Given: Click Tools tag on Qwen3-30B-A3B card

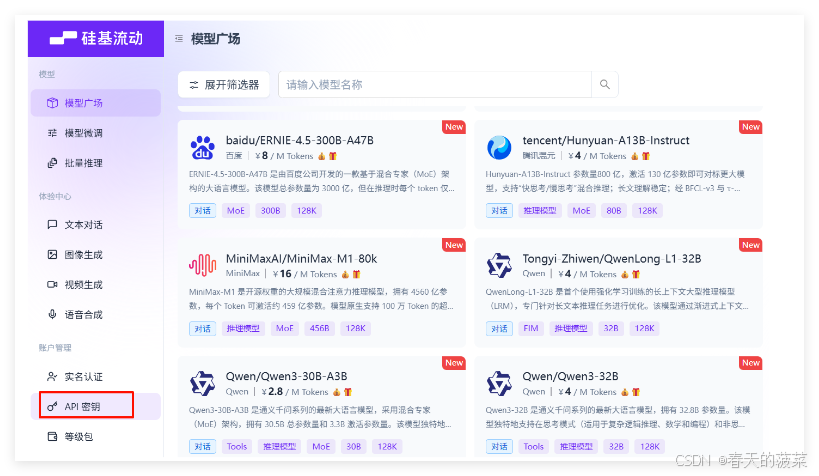Looking at the screenshot, I should click(237, 446).
